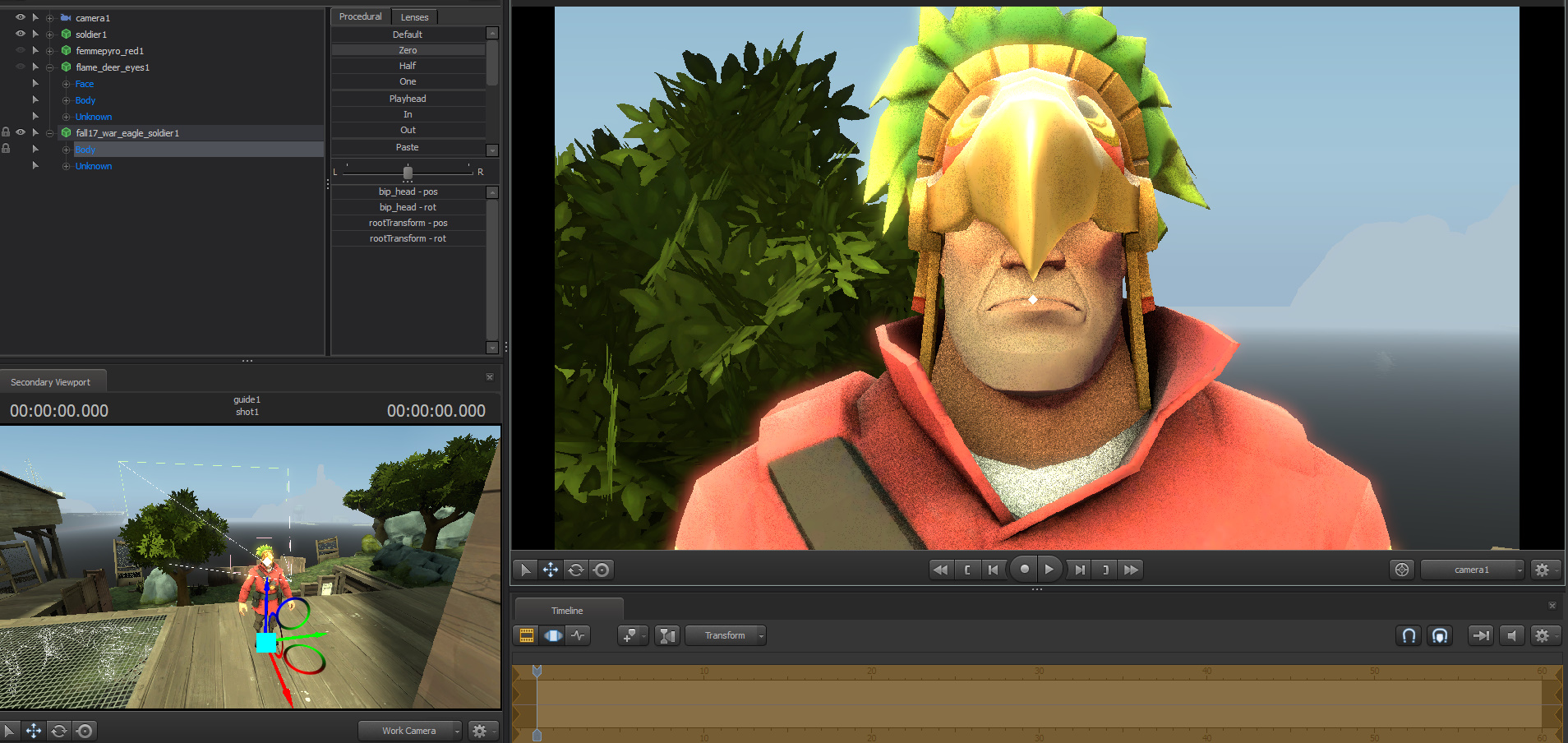1568x743 pixels.
Task: Open the Work Camera dropdown
Action: coord(410,731)
